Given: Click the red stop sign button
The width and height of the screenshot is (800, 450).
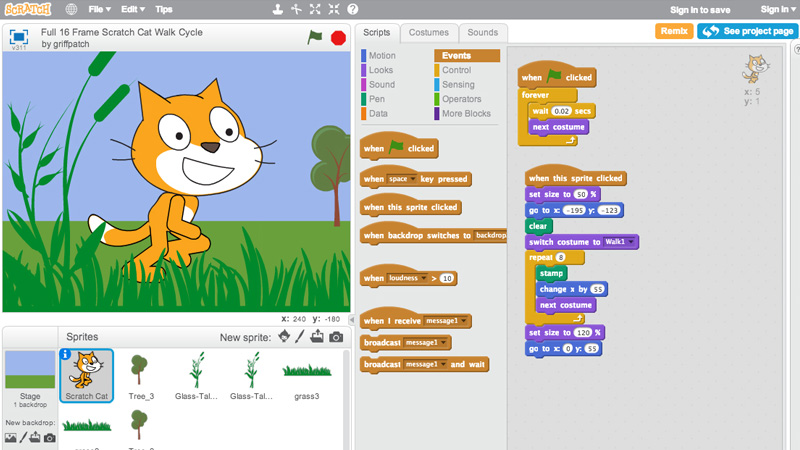Looking at the screenshot, I should pyautogui.click(x=338, y=38).
